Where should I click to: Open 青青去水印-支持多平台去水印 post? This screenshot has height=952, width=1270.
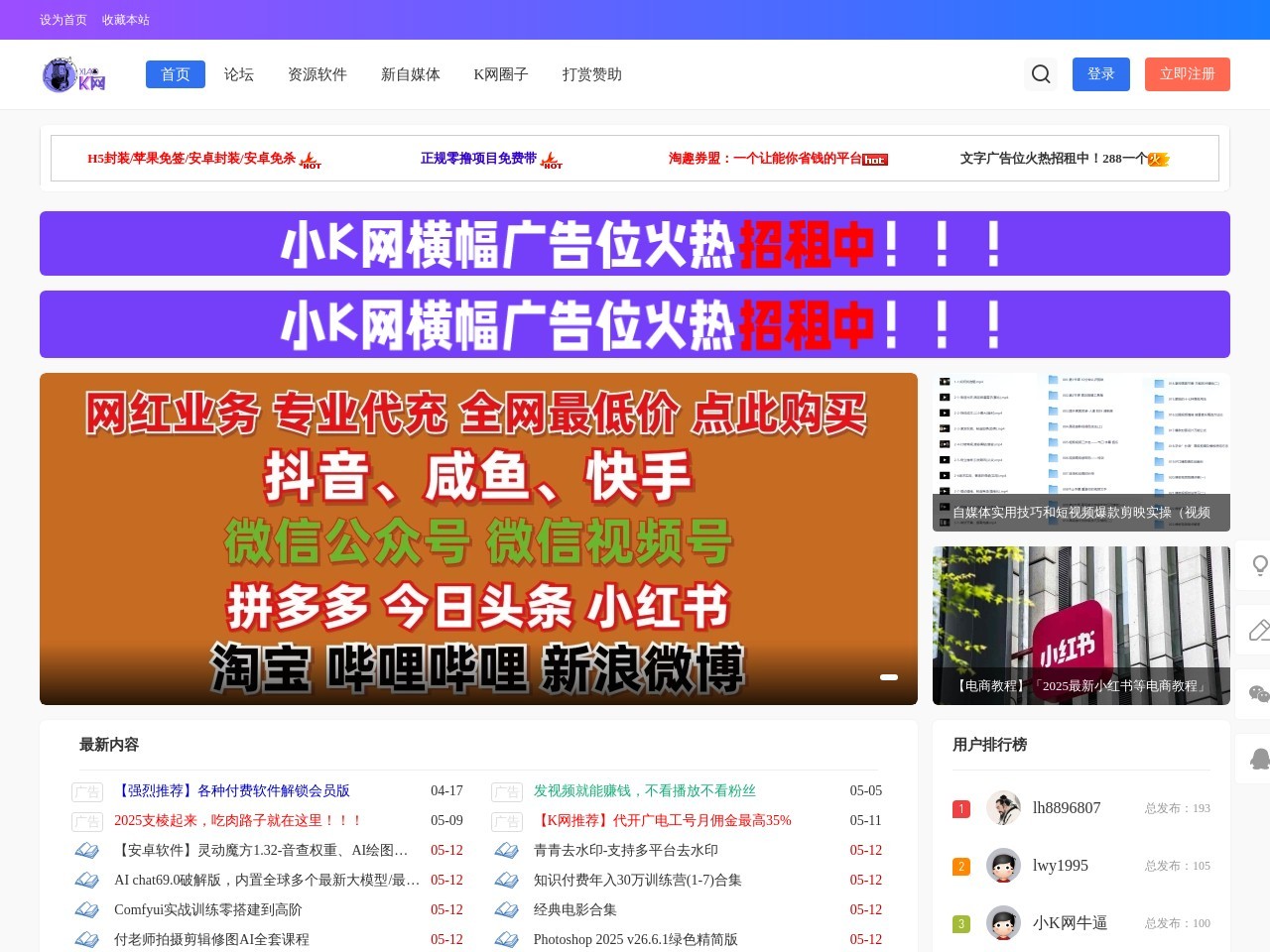pos(626,851)
